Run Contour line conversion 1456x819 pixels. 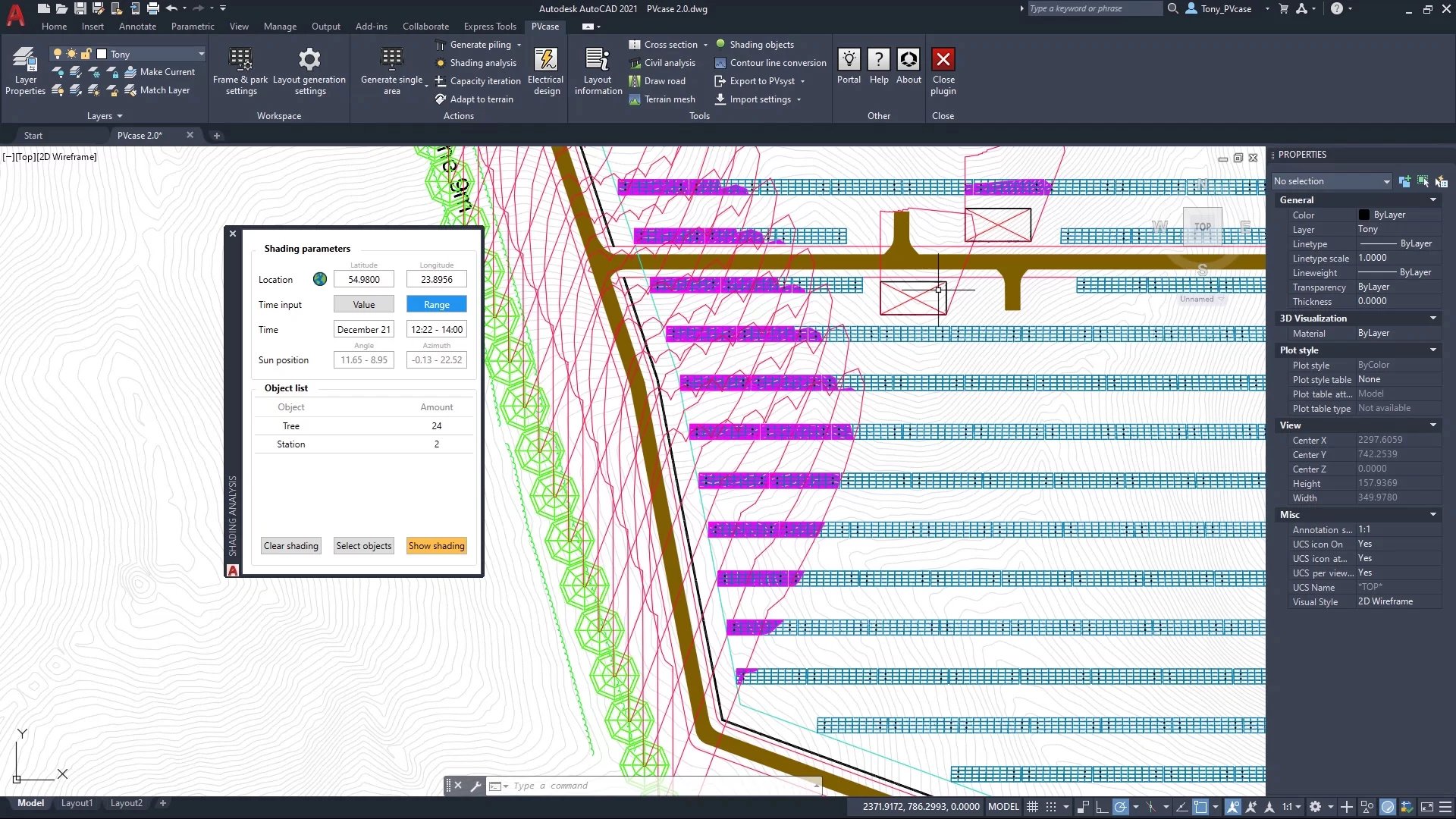pyautogui.click(x=770, y=63)
